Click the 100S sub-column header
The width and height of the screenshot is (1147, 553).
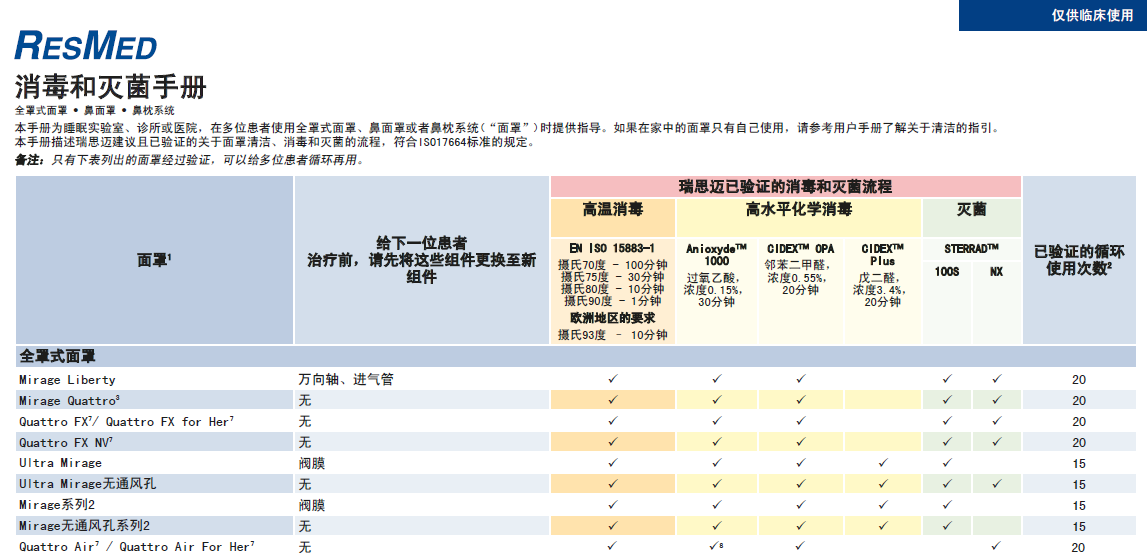pyautogui.click(x=947, y=271)
